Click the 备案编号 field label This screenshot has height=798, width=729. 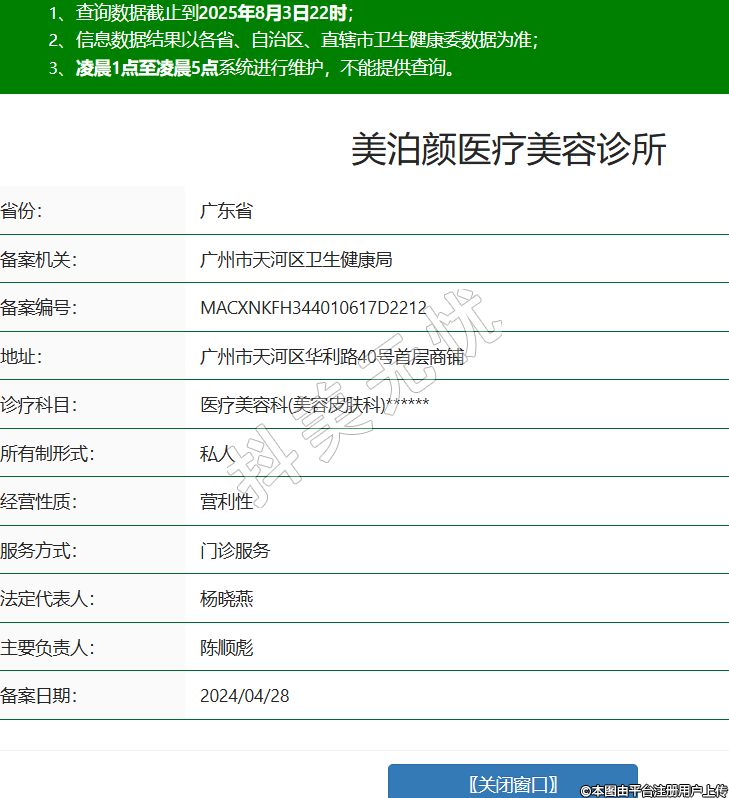click(x=39, y=308)
